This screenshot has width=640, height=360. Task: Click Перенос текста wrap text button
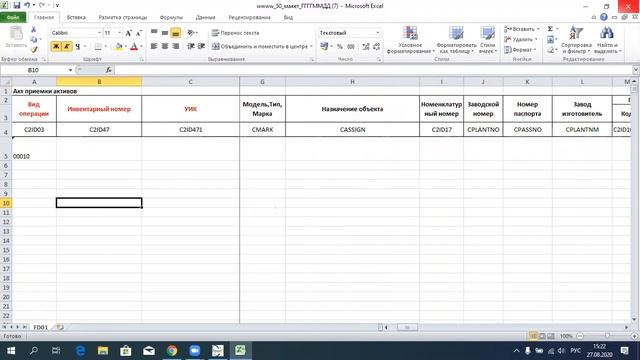pos(236,33)
